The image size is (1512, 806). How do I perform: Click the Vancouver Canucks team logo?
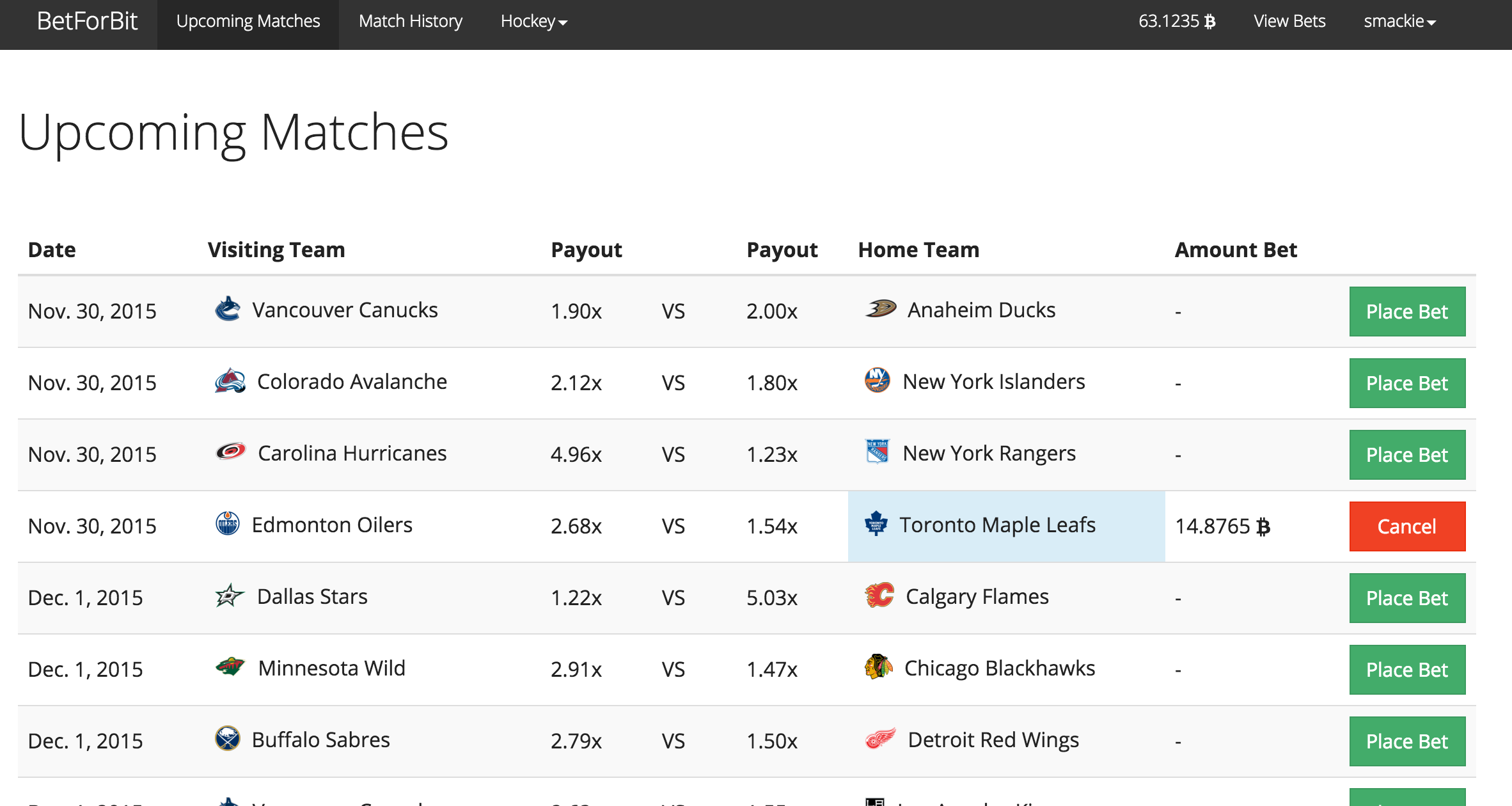point(227,310)
